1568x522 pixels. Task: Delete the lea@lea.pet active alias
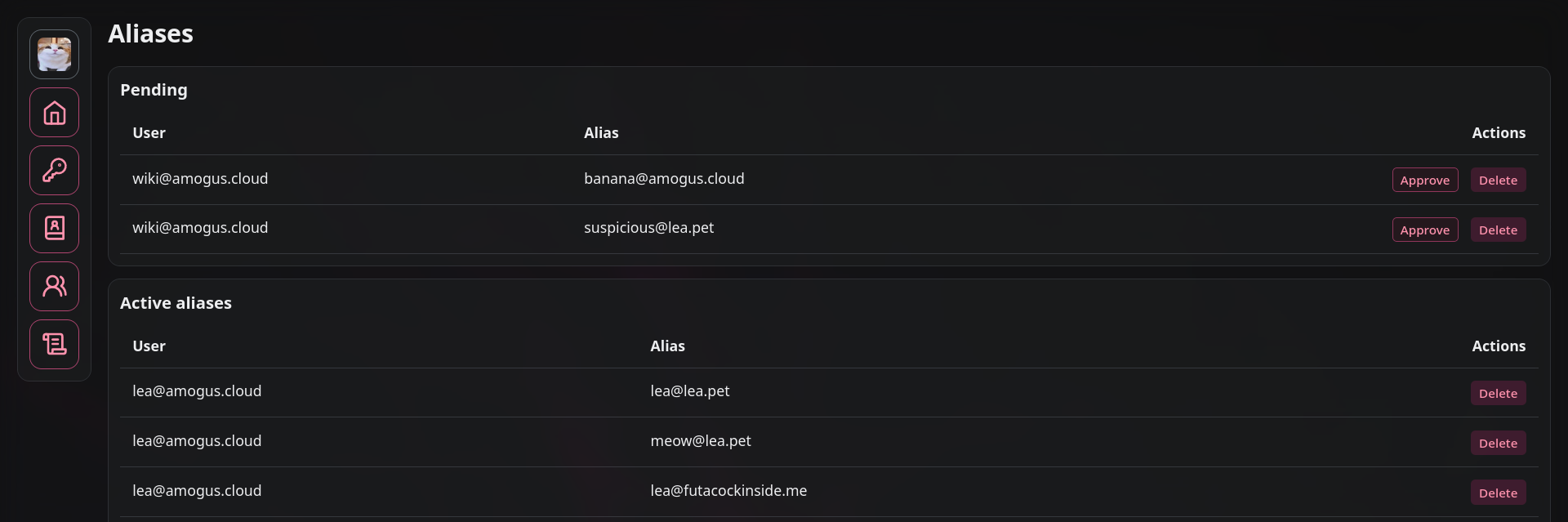pos(1498,394)
